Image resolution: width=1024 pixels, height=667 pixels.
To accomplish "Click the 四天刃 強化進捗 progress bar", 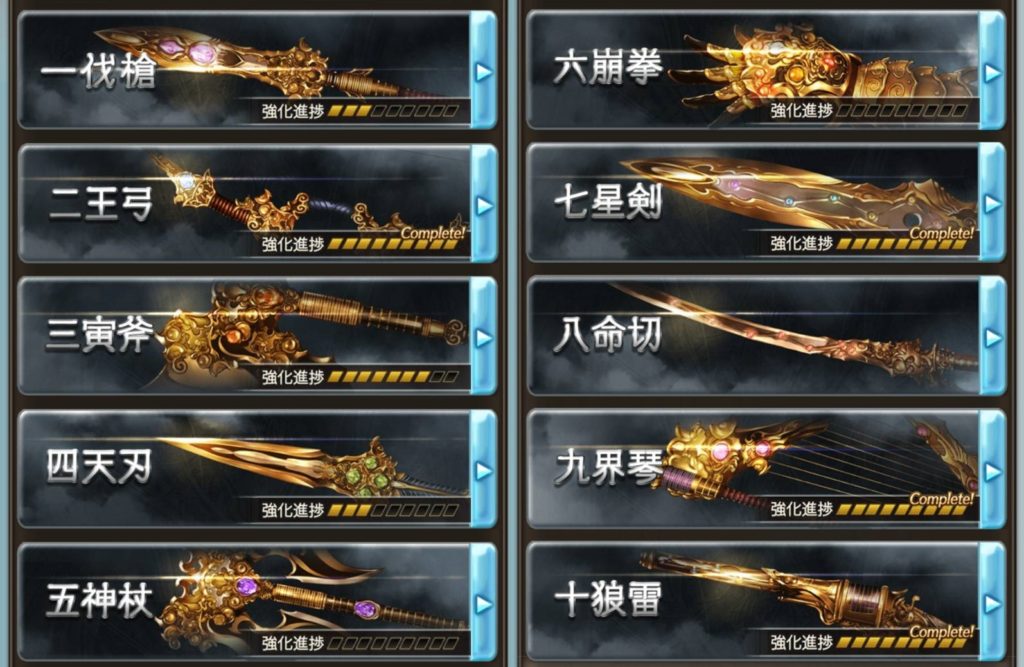I will [392, 510].
